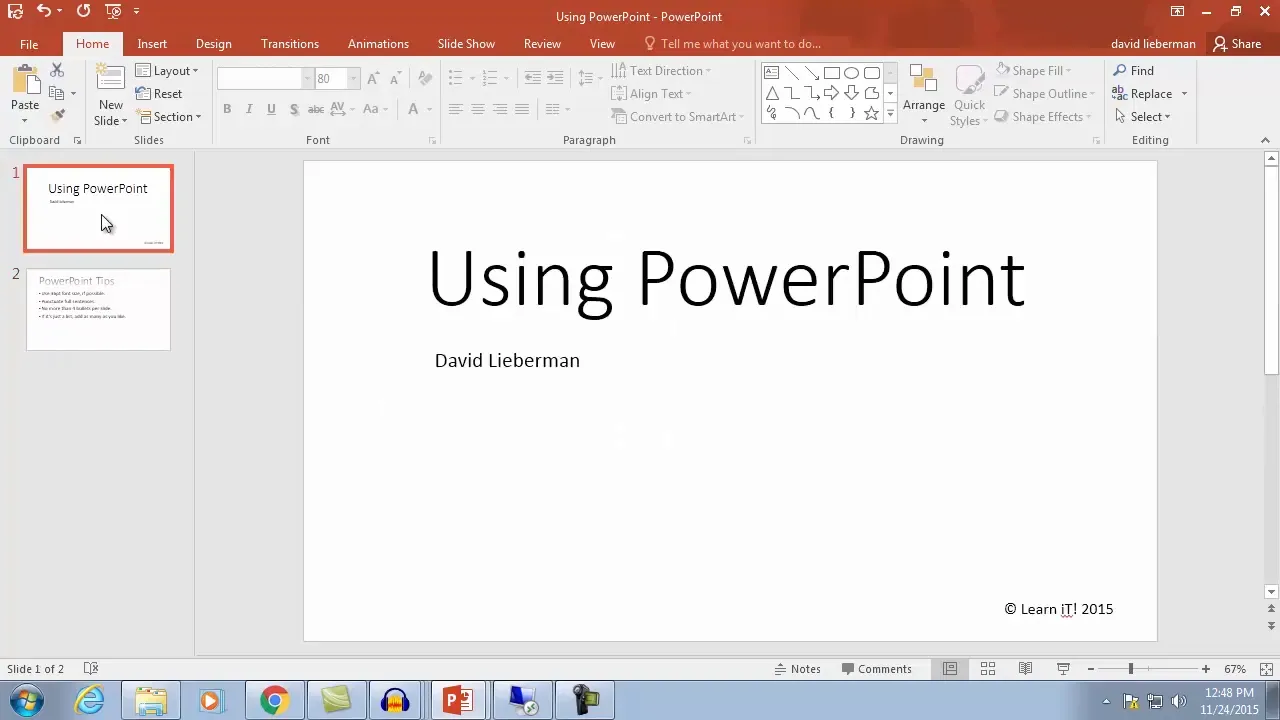Screen dimensions: 1280x720
Task: Click the Copy icon in Clipboard group
Action: click(x=57, y=93)
